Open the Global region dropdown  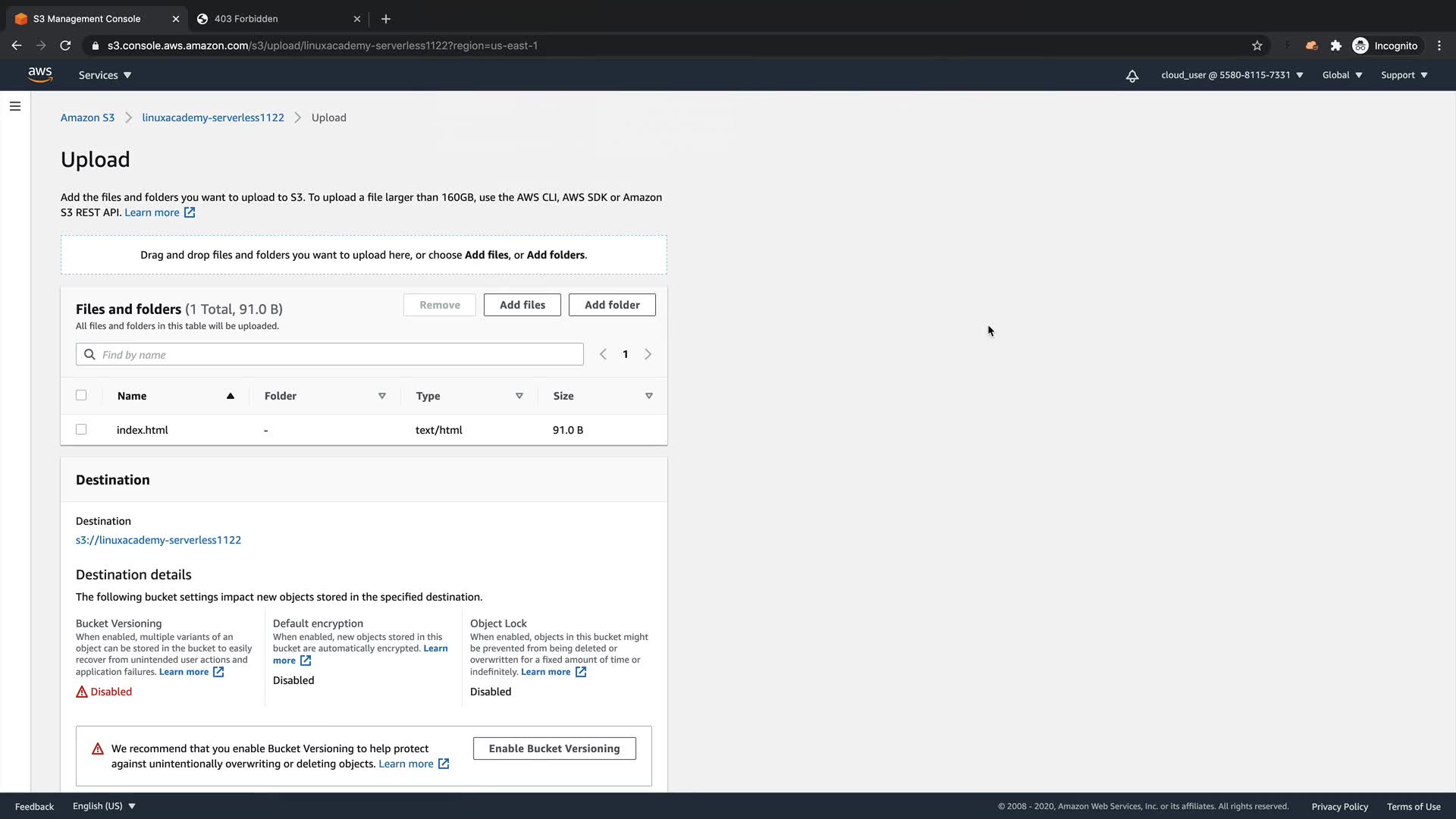(1341, 75)
